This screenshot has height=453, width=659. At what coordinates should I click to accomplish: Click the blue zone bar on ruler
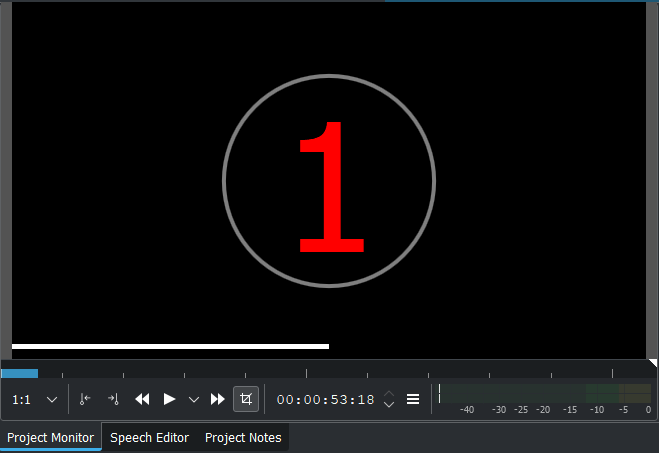click(19, 373)
